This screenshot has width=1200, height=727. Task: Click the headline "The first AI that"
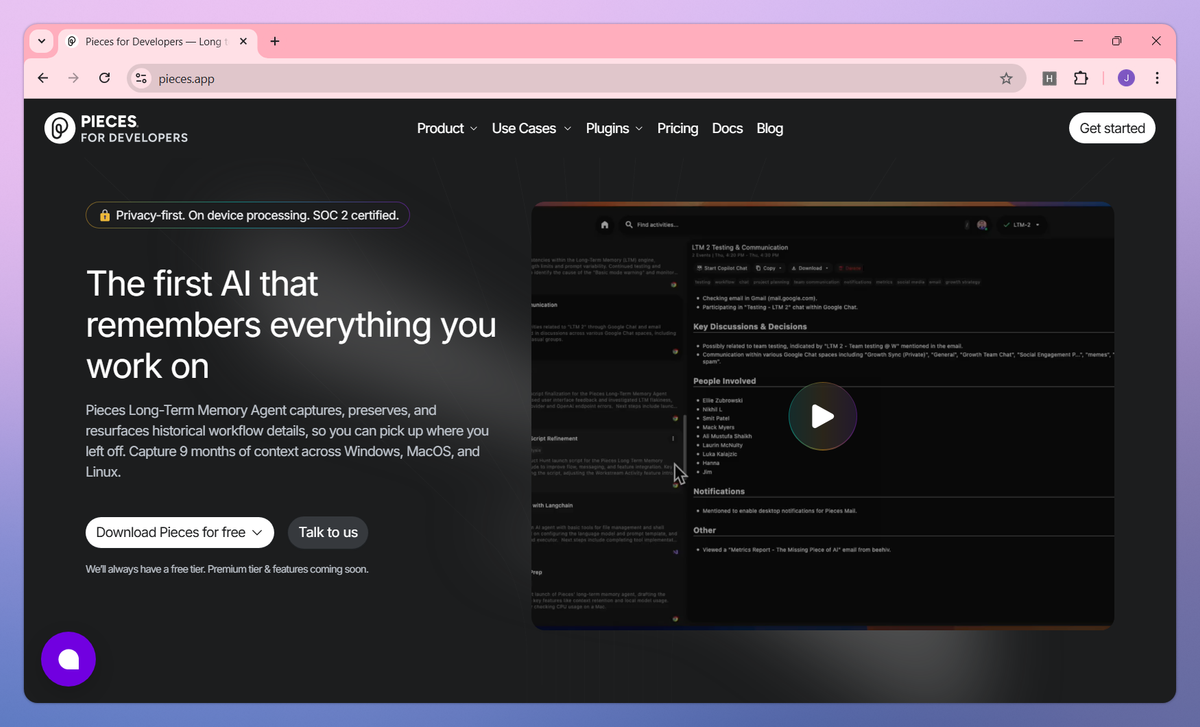(202, 283)
